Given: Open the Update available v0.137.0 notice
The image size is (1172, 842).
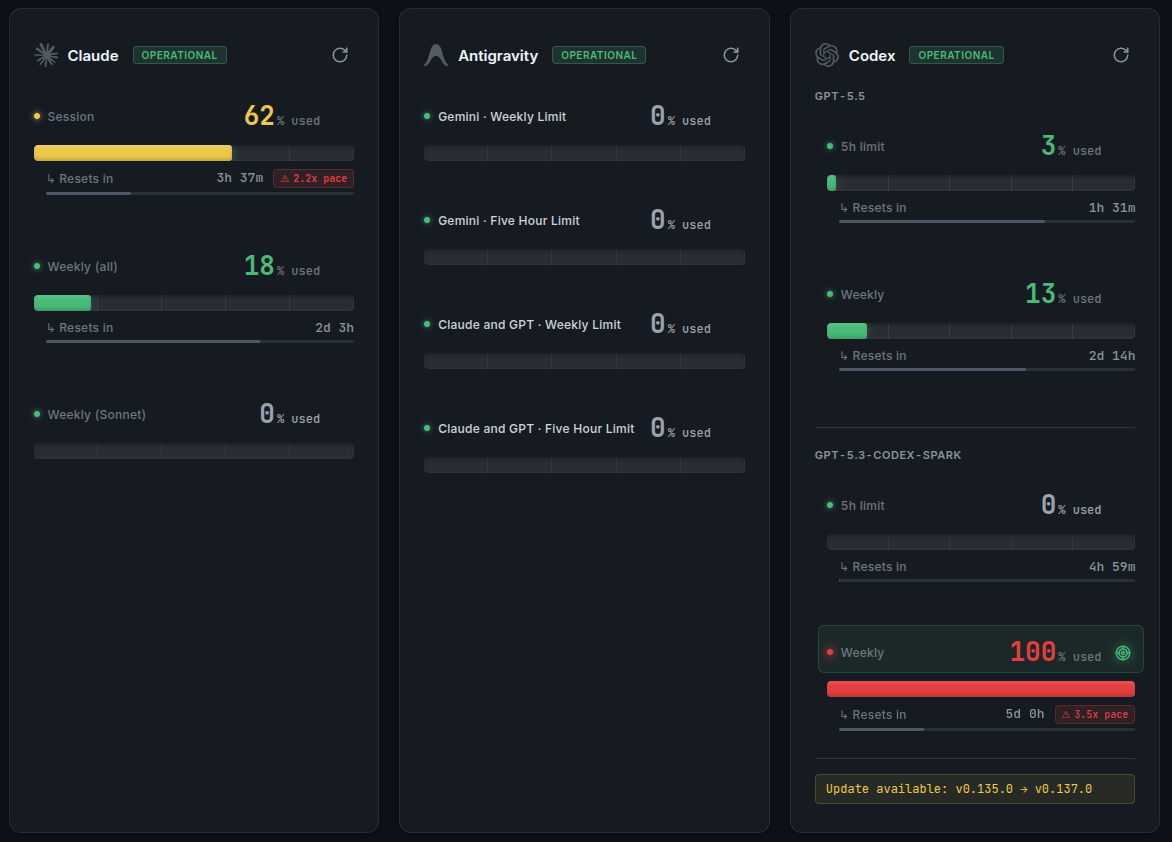Looking at the screenshot, I should click(x=975, y=789).
